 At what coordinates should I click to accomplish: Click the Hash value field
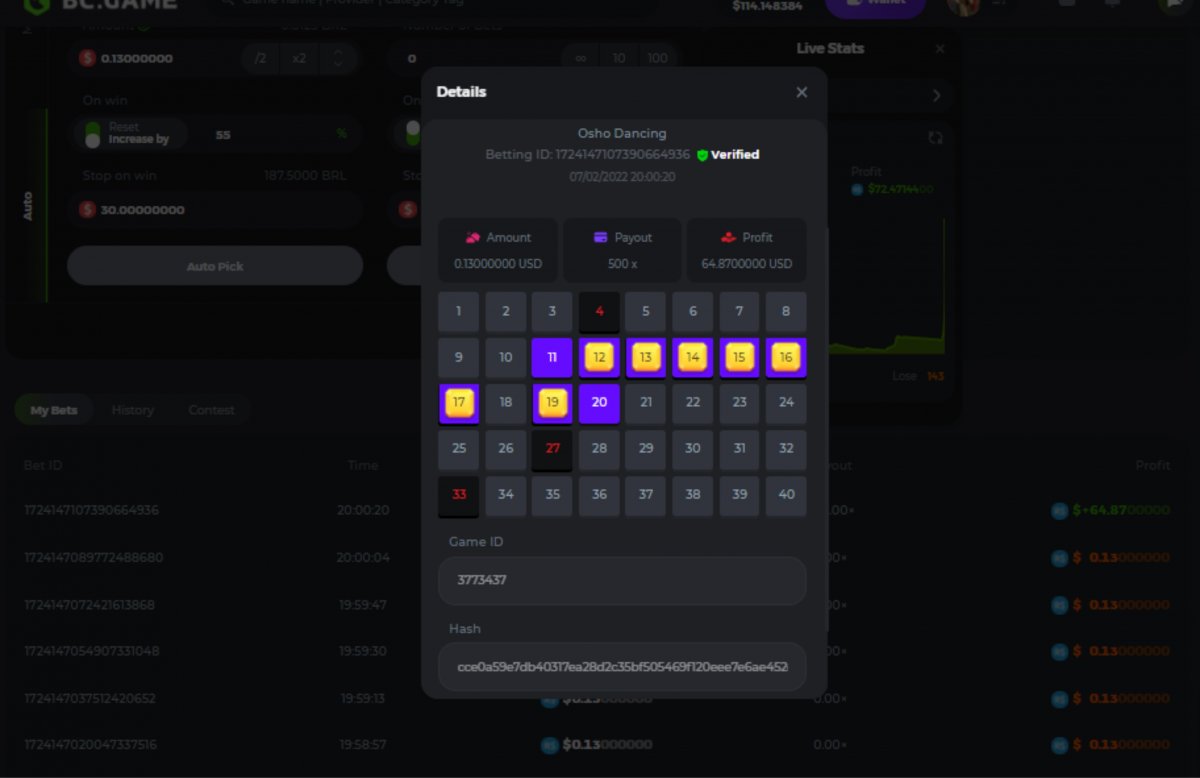(x=622, y=667)
